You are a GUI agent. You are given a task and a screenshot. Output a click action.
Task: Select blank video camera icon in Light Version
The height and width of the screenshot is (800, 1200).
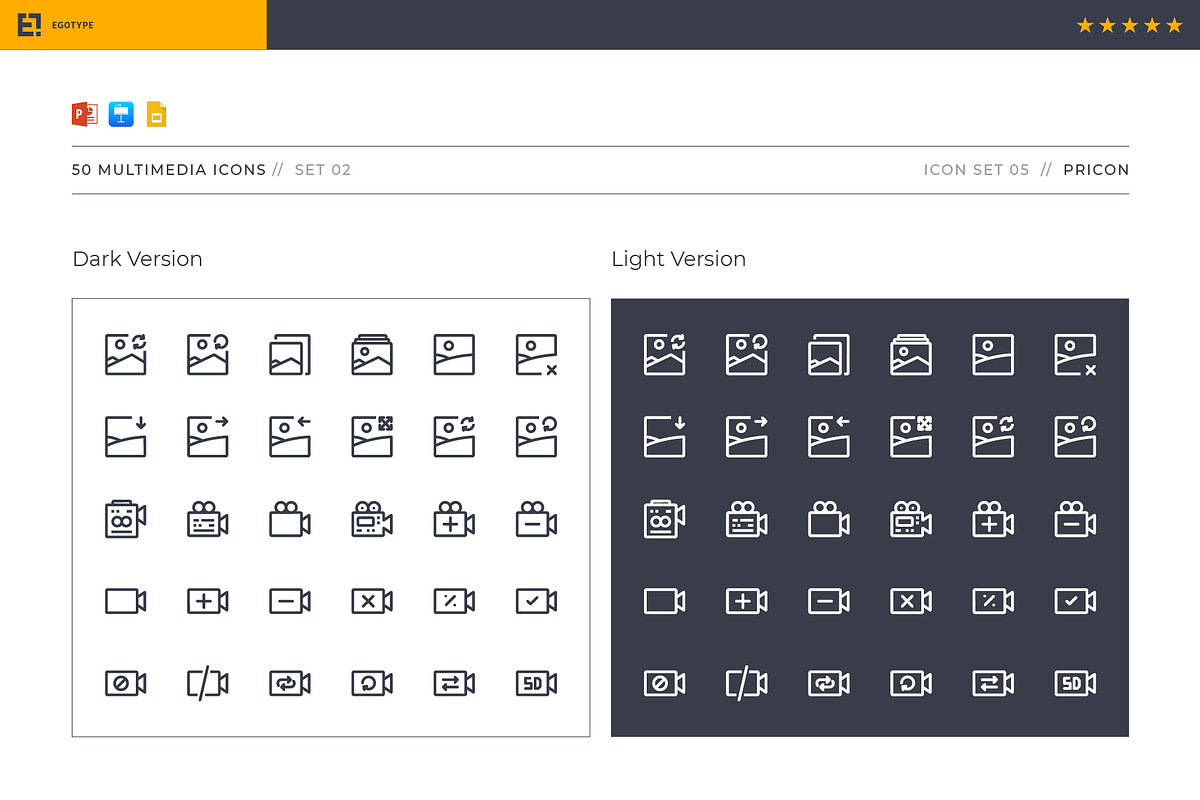[665, 601]
